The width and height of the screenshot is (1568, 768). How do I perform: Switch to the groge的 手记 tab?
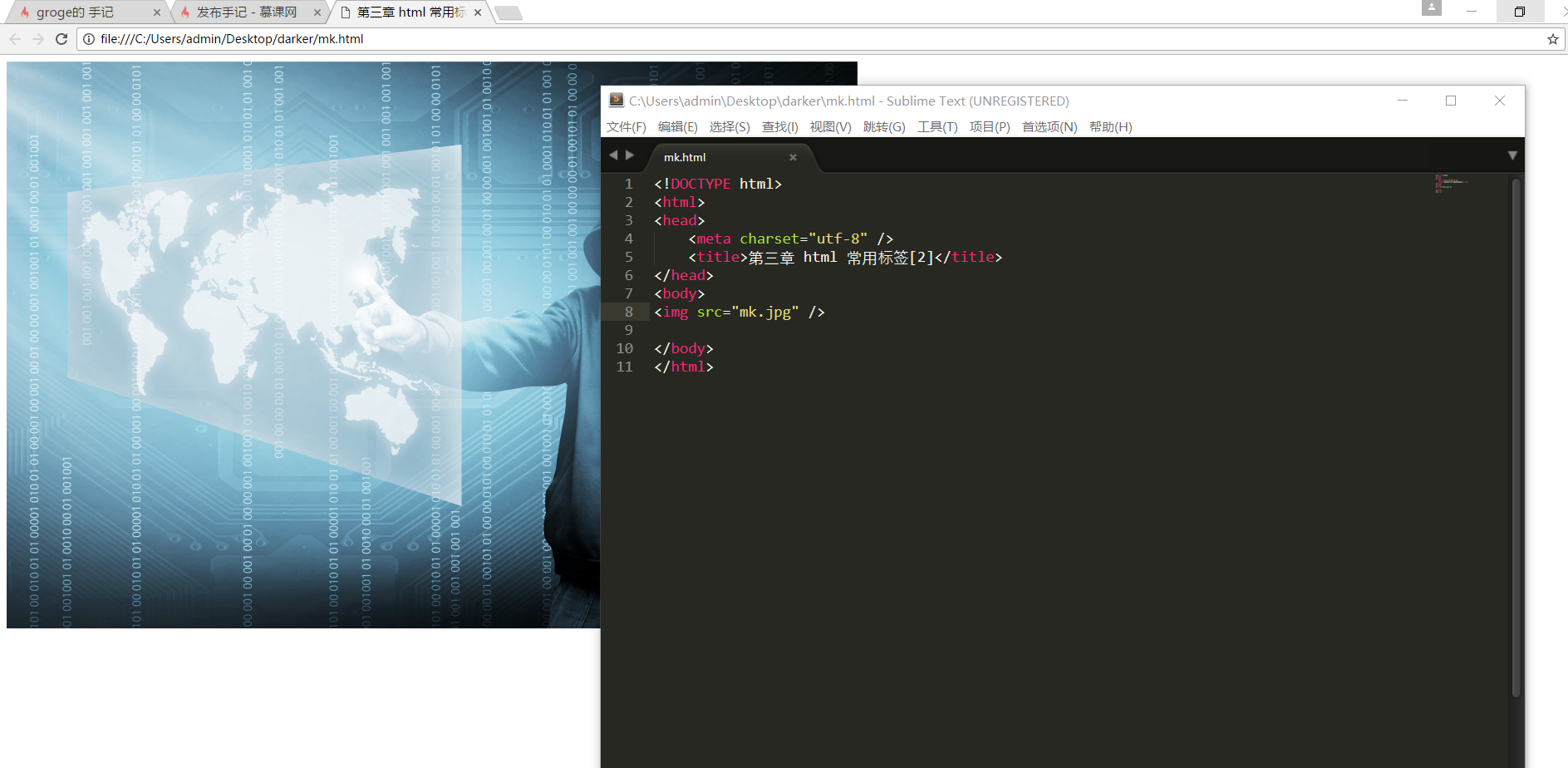[86, 12]
